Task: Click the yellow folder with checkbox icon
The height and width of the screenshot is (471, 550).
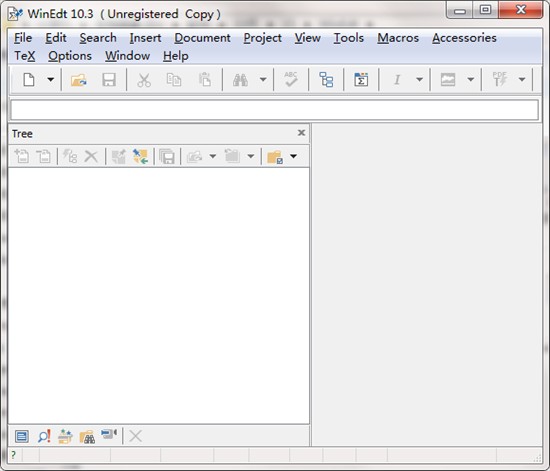Action: [x=275, y=157]
